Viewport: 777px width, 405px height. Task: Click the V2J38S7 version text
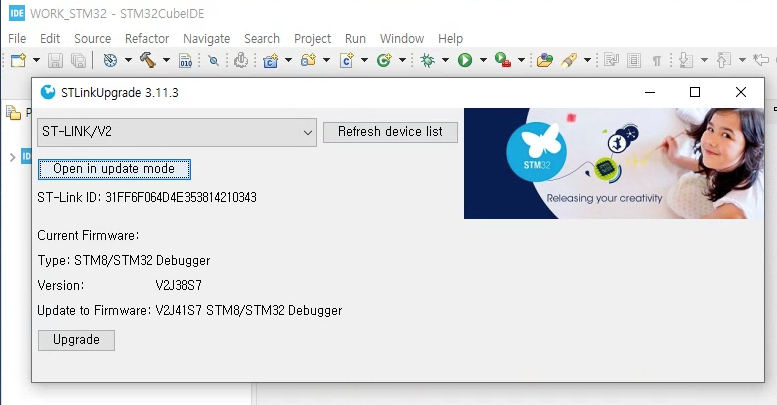point(178,286)
